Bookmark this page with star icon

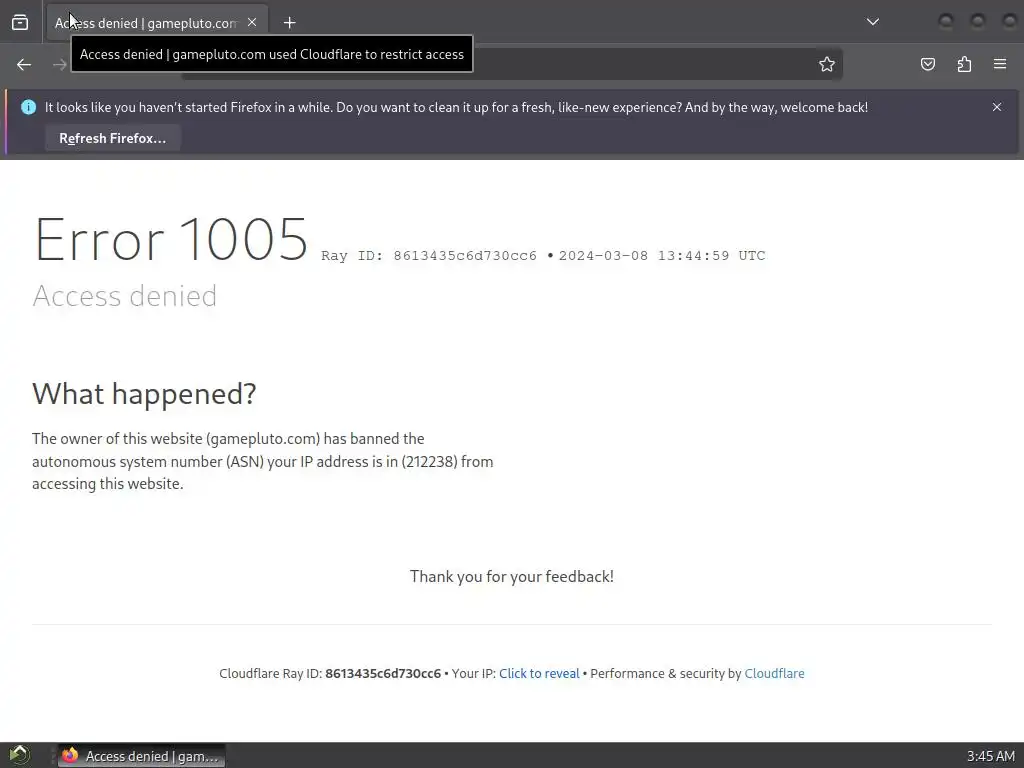(827, 64)
